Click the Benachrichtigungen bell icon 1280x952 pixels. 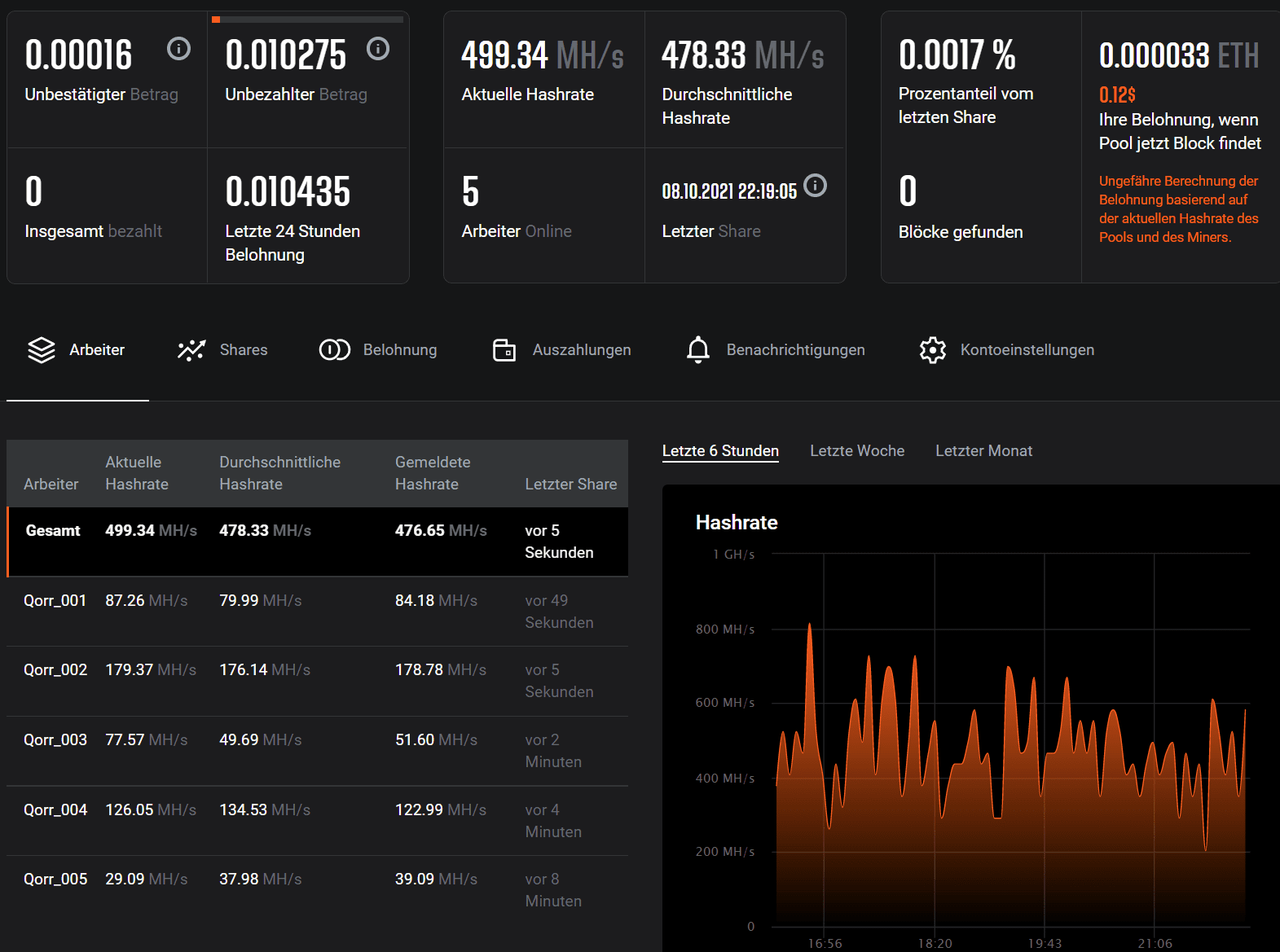click(698, 350)
